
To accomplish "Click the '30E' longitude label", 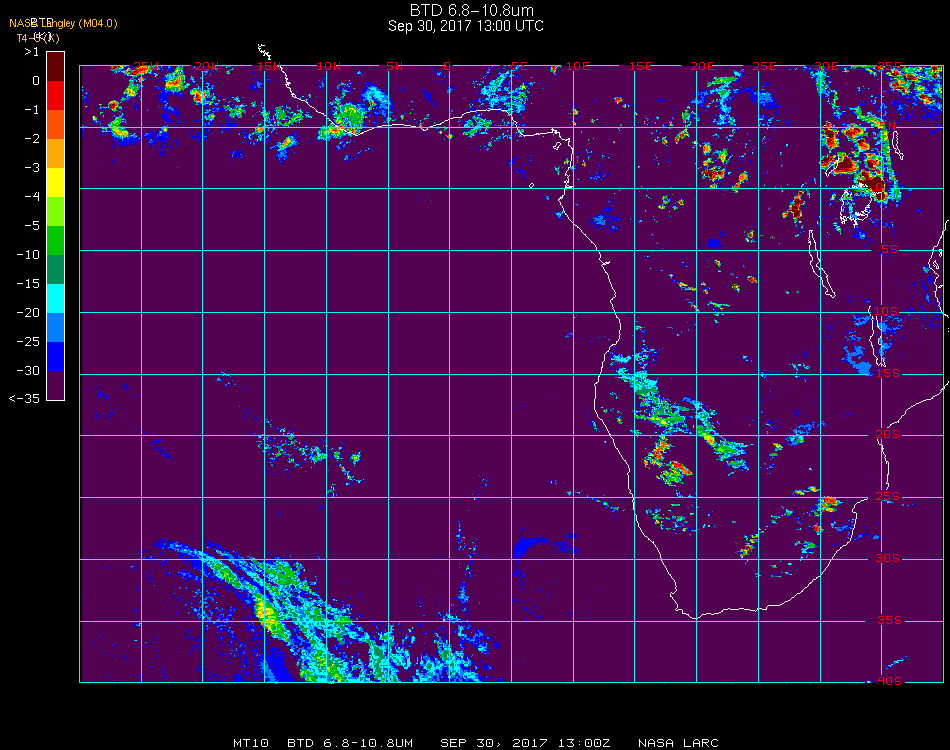I will point(826,65).
